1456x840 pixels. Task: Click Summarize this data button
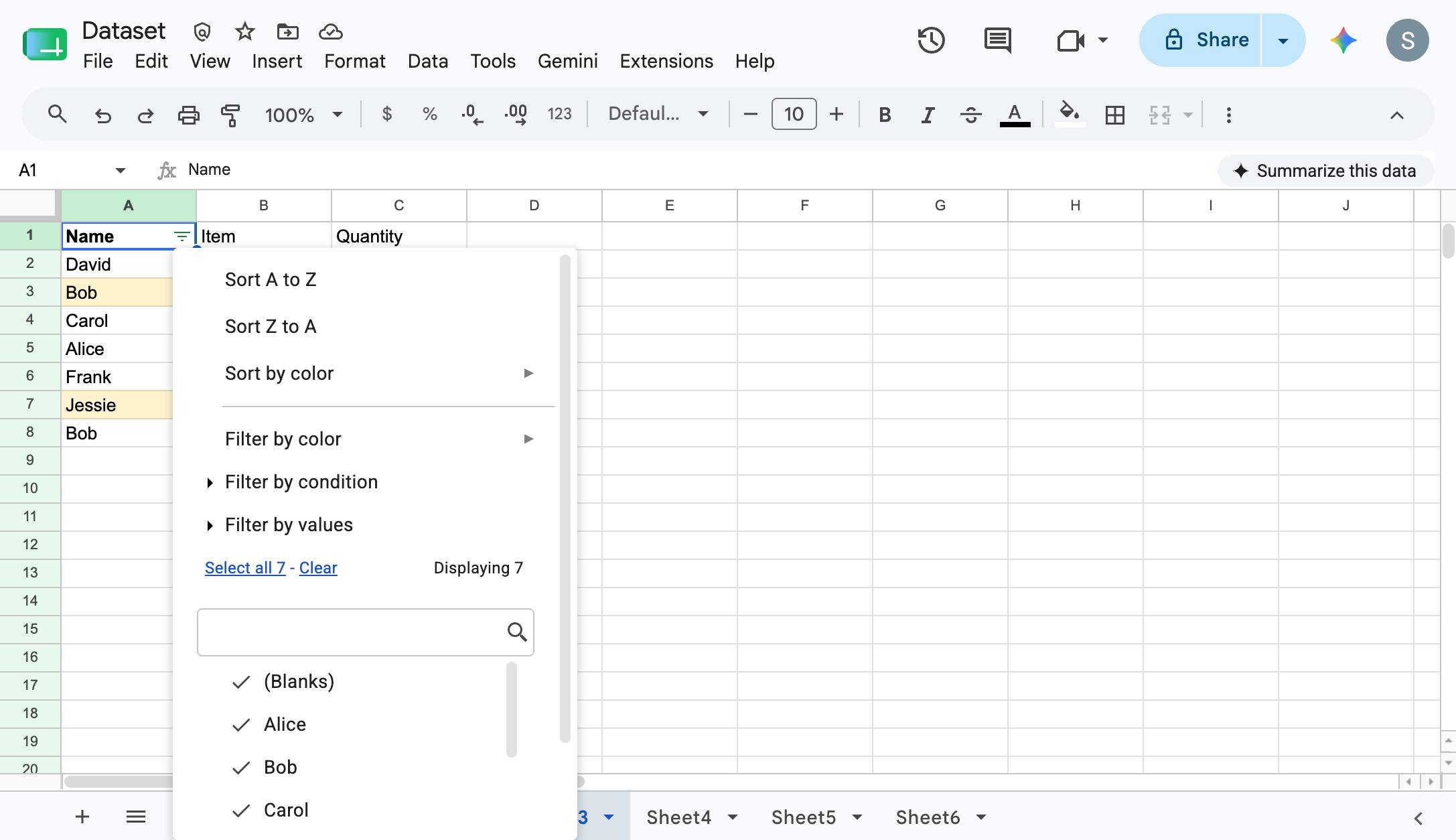(x=1325, y=171)
